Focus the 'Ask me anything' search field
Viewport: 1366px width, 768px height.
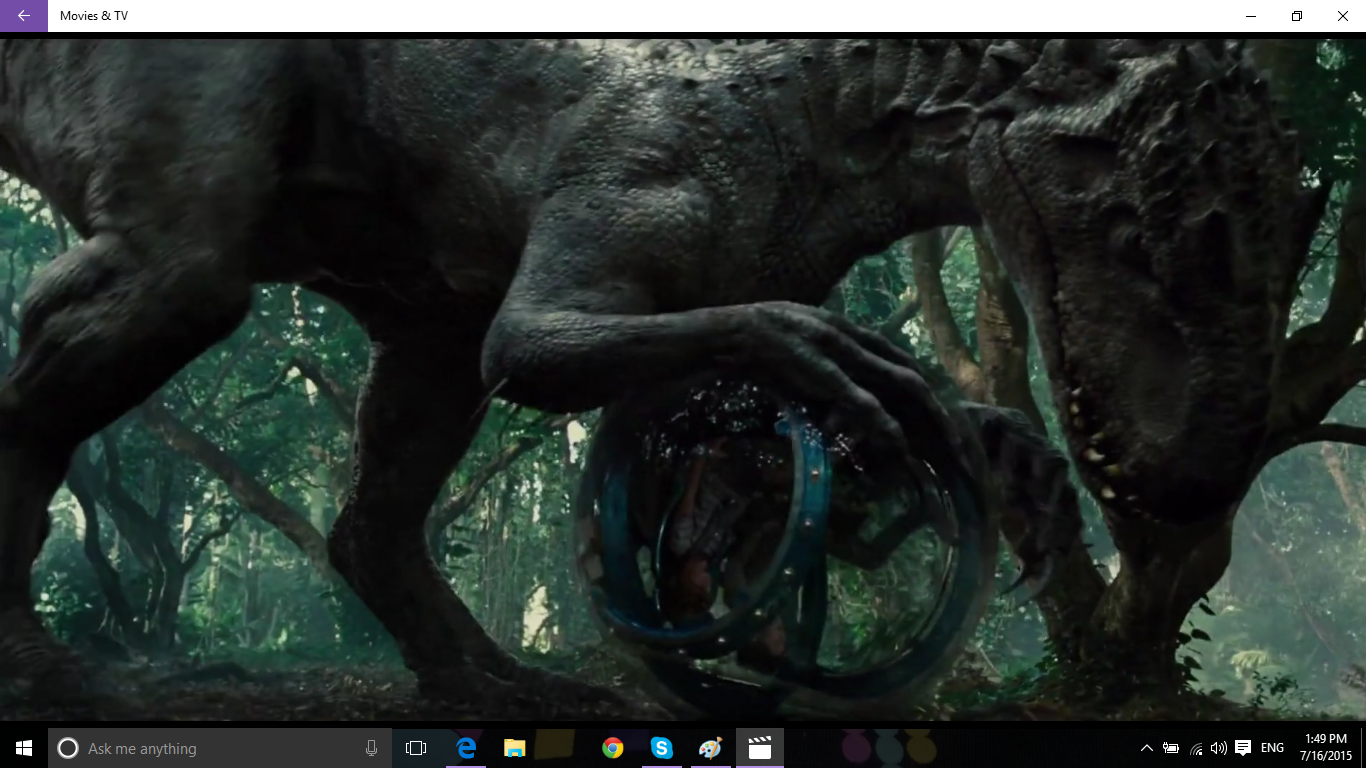(220, 748)
